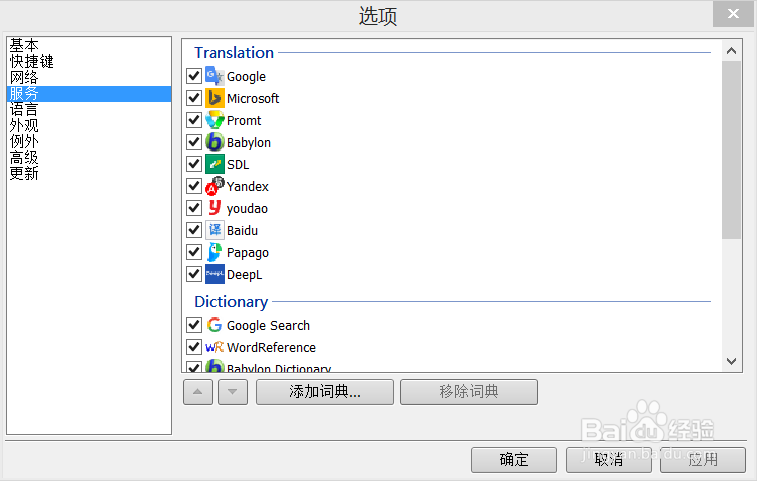Select the Google Search text label

click(x=268, y=325)
